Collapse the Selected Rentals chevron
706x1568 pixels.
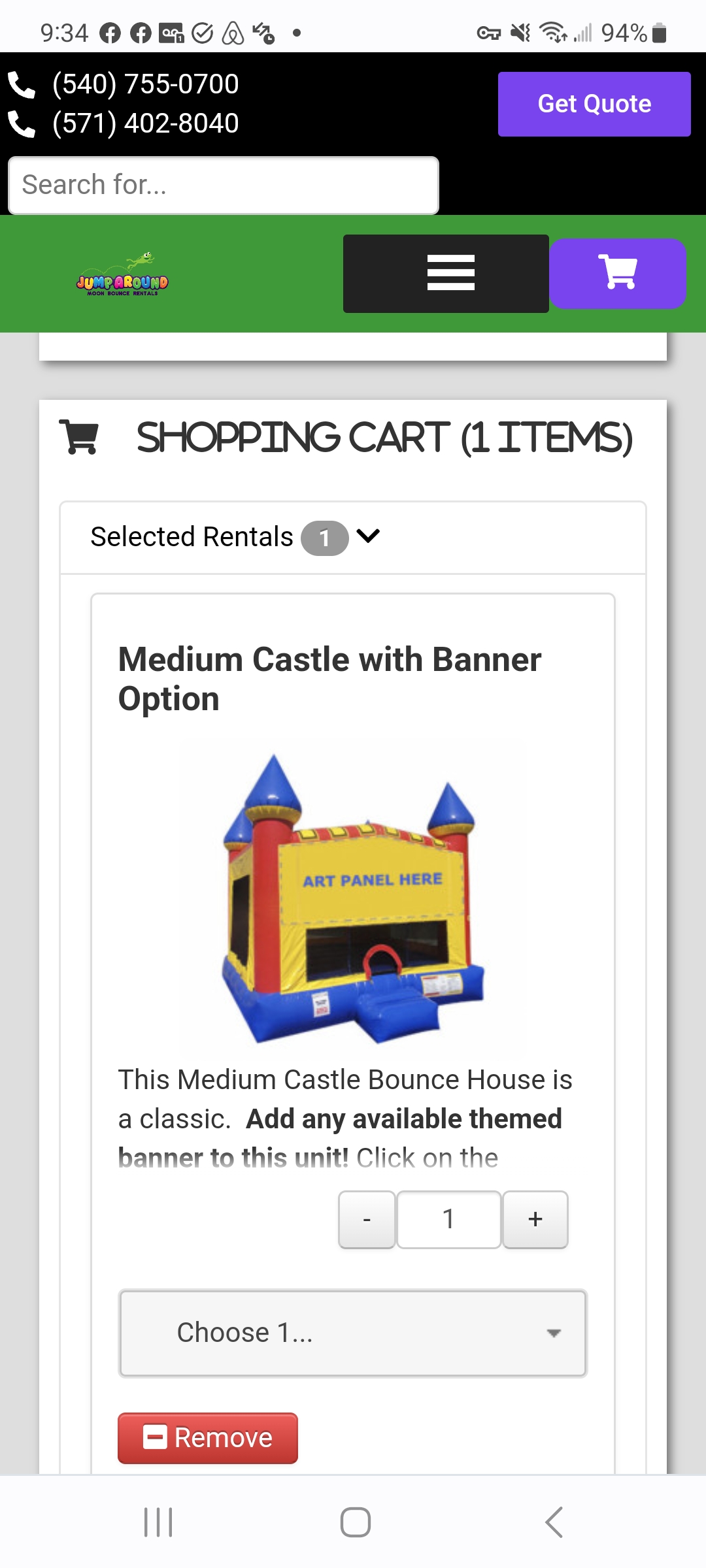point(368,536)
